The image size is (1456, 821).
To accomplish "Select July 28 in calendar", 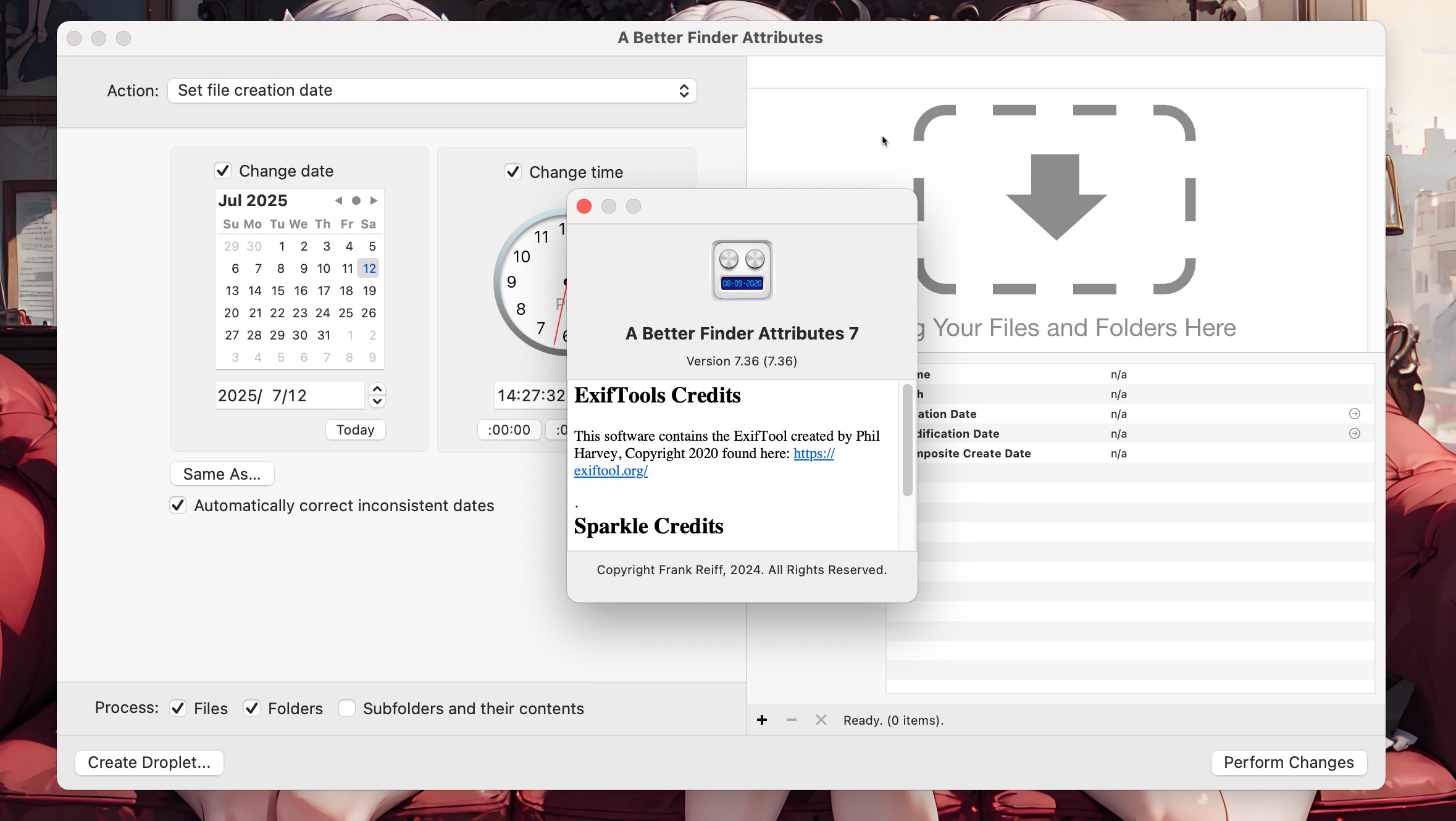I will (x=254, y=335).
